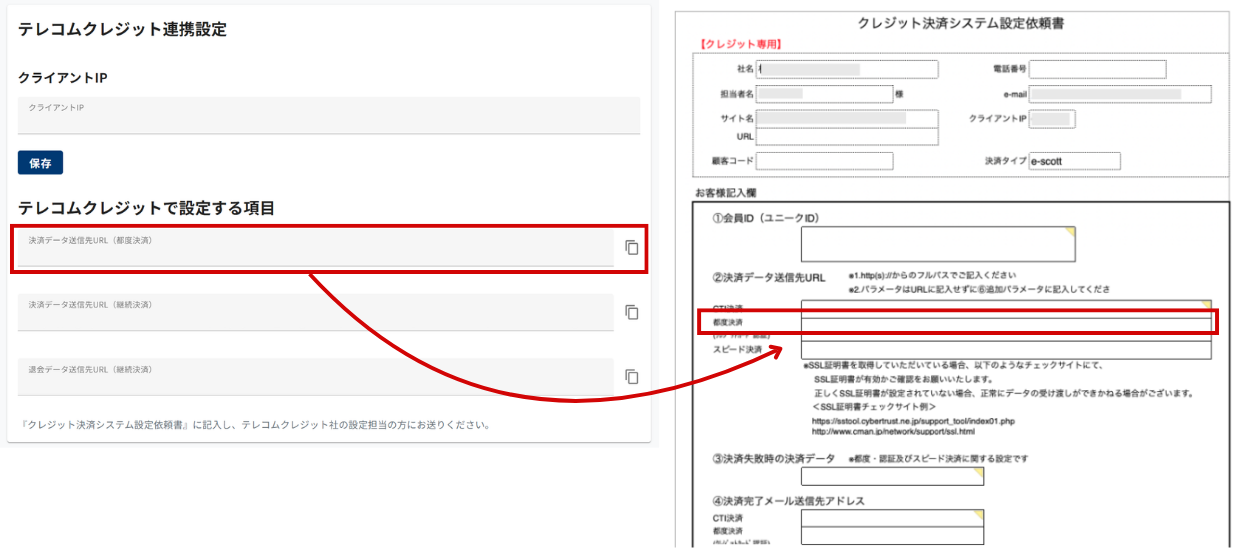Click the 会員ID（ユニークID） text area
Screen dimensions: 1253x549
[x=937, y=245]
